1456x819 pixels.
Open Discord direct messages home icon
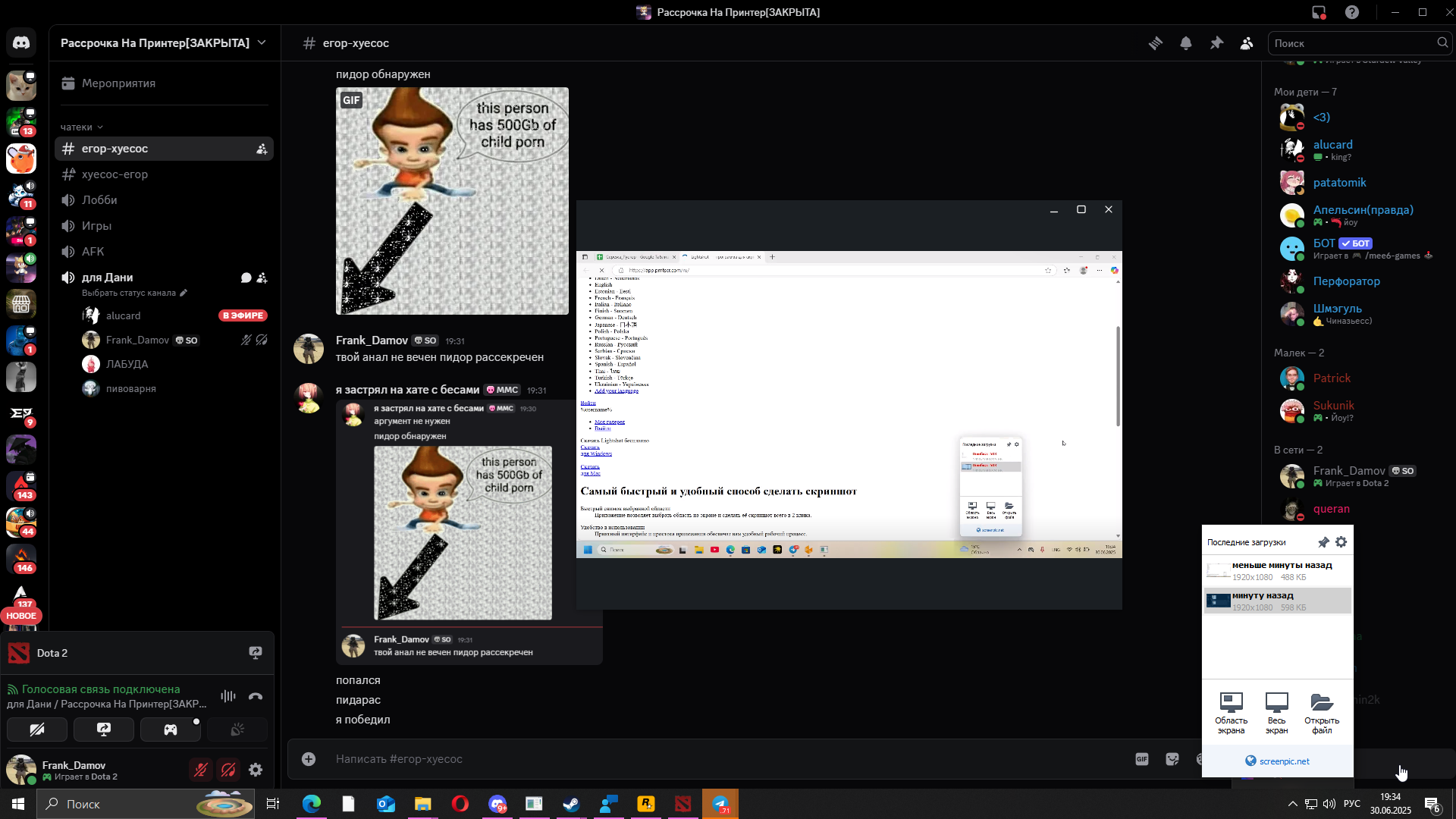pos(21,43)
